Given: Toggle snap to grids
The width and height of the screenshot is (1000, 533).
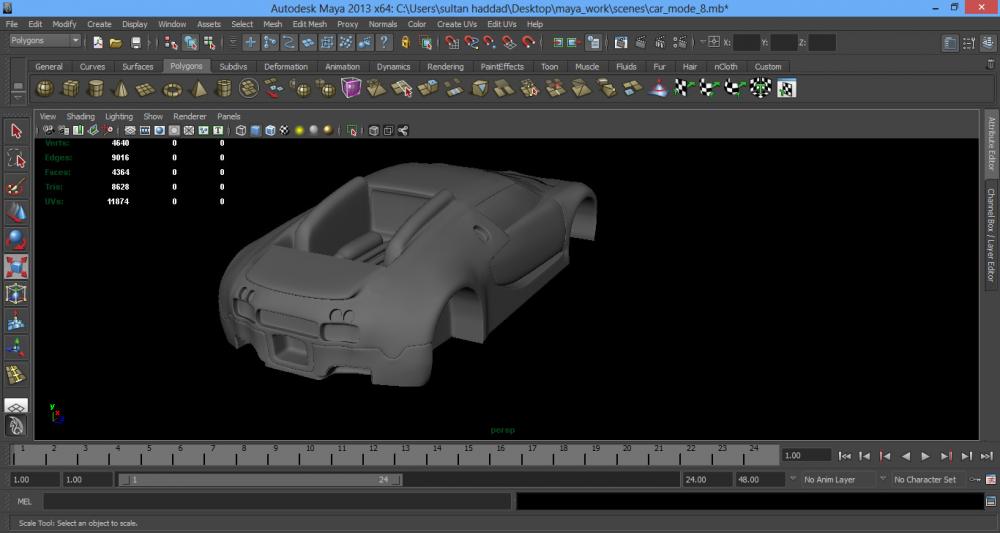Looking at the screenshot, I should click(451, 43).
